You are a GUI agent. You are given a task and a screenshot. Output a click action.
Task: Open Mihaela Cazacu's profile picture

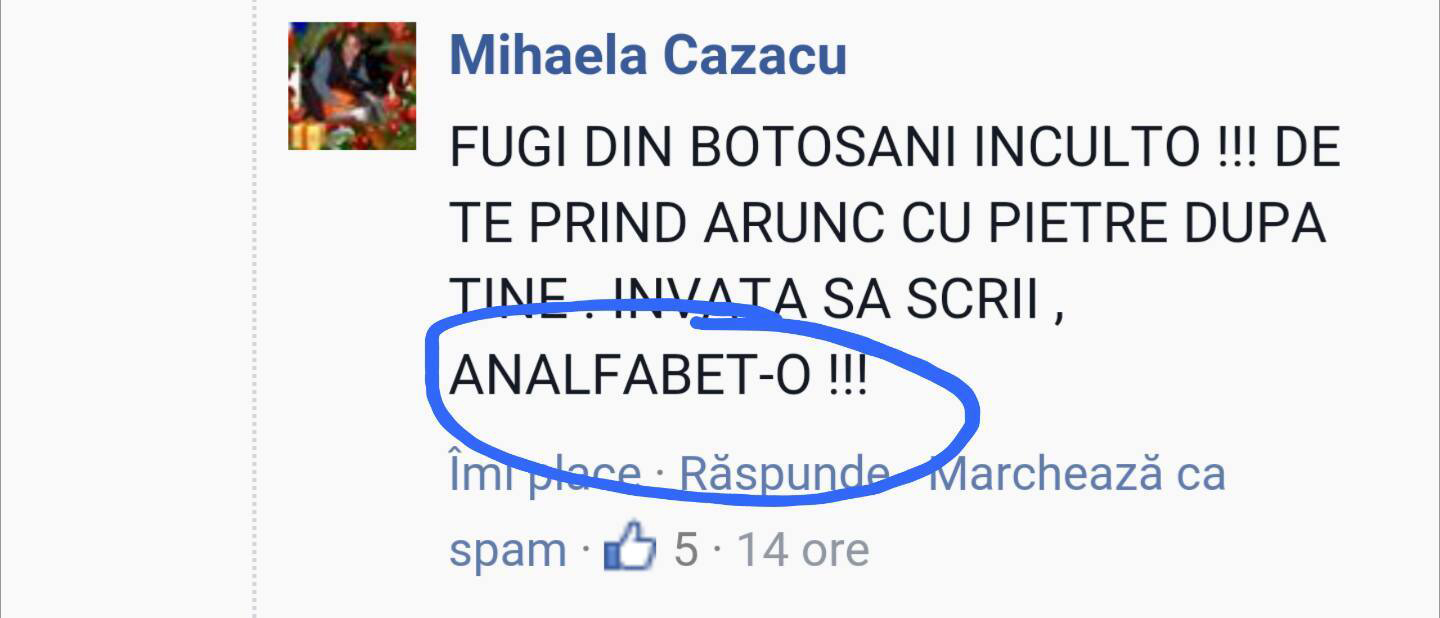coord(352,86)
